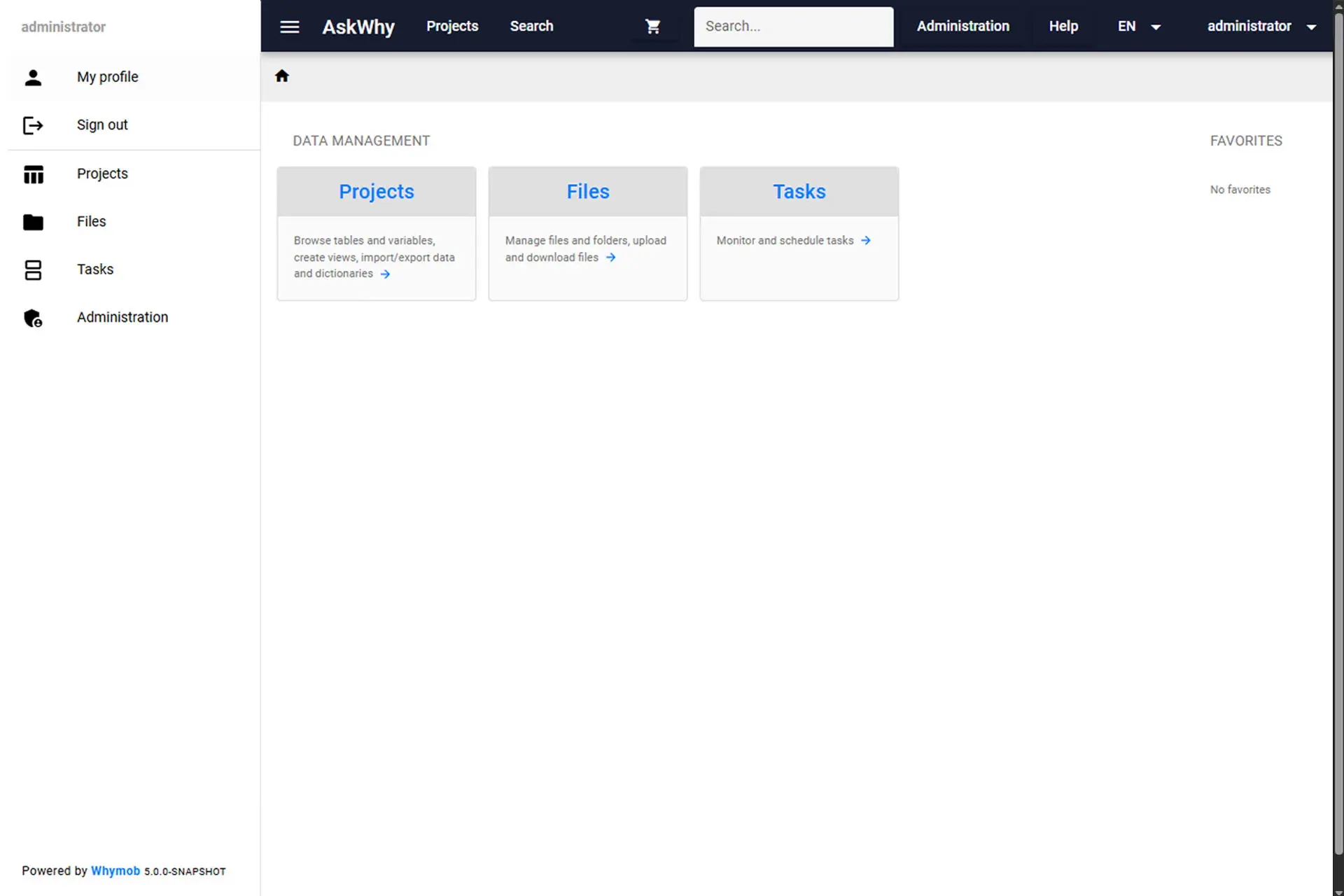Open the Administration shield icon in sidebar

tap(33, 318)
